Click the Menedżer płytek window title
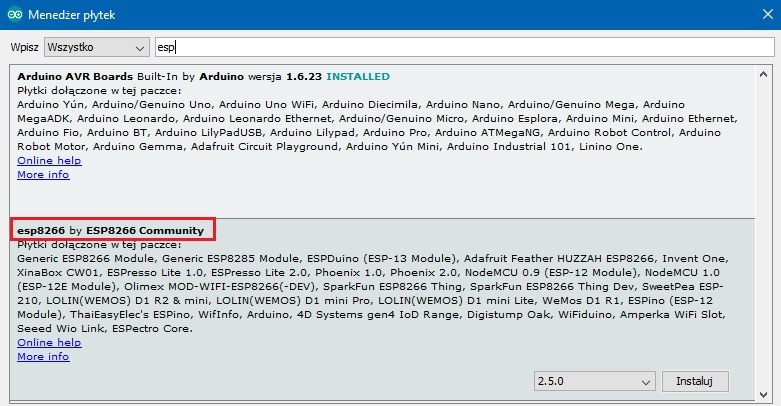781x406 pixels. 72,15
